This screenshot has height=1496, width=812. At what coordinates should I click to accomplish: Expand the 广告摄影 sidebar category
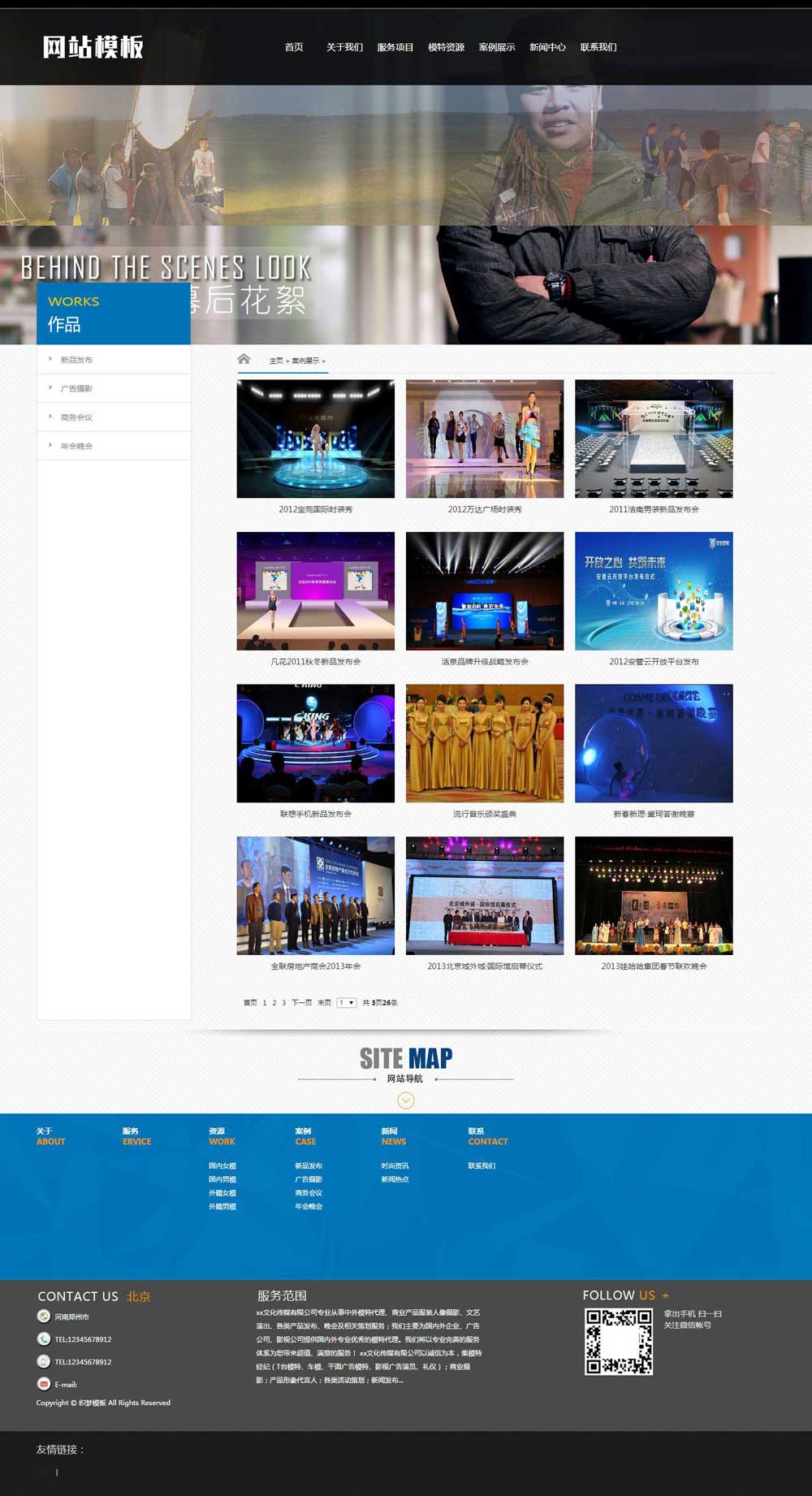[x=76, y=388]
